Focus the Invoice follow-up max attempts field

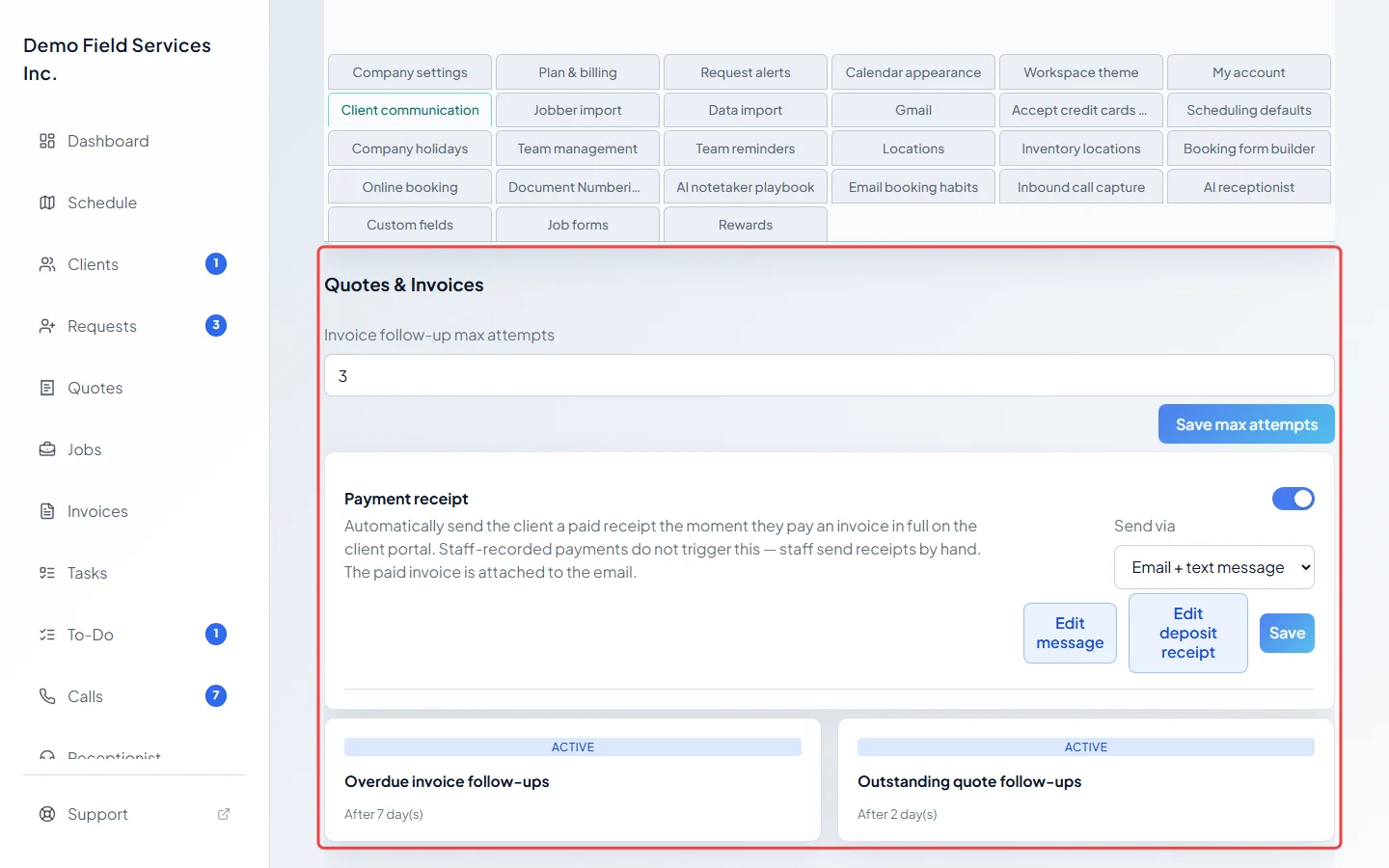click(830, 375)
